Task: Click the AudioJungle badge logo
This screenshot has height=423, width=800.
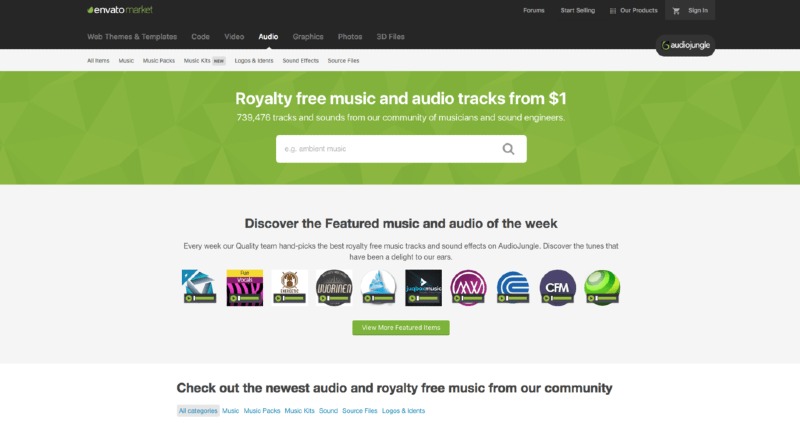Action: click(685, 45)
